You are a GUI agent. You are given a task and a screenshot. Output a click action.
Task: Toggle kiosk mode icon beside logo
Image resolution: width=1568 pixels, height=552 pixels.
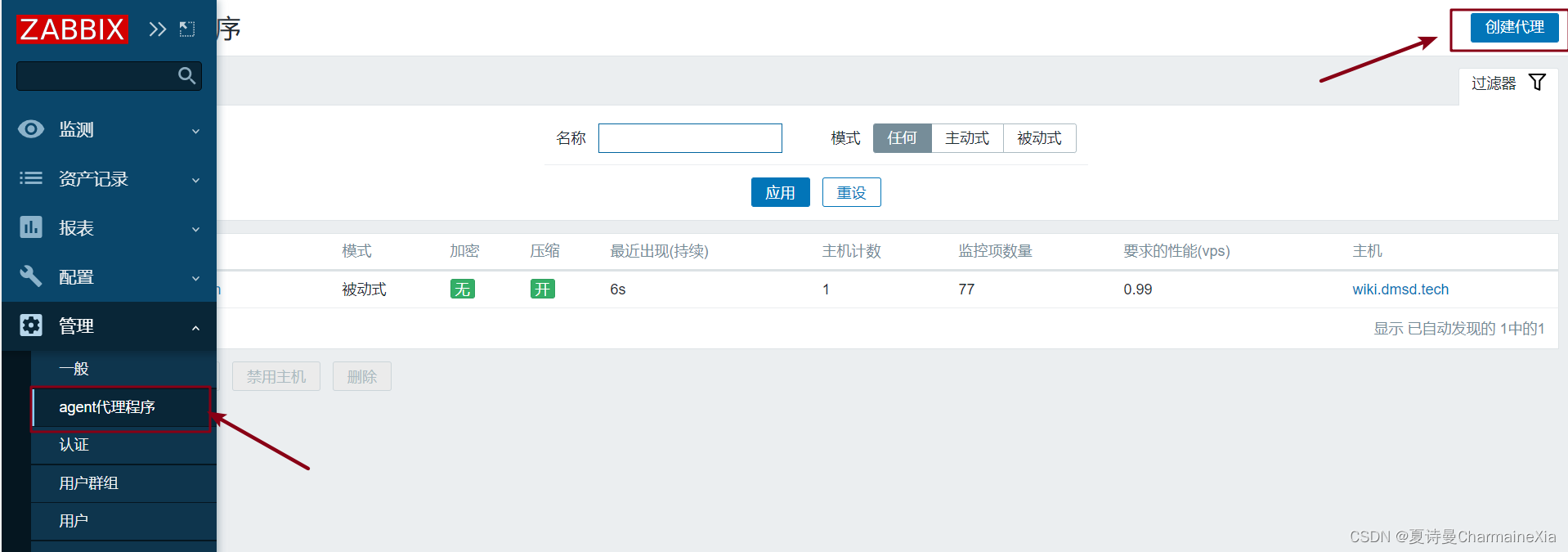tap(187, 29)
